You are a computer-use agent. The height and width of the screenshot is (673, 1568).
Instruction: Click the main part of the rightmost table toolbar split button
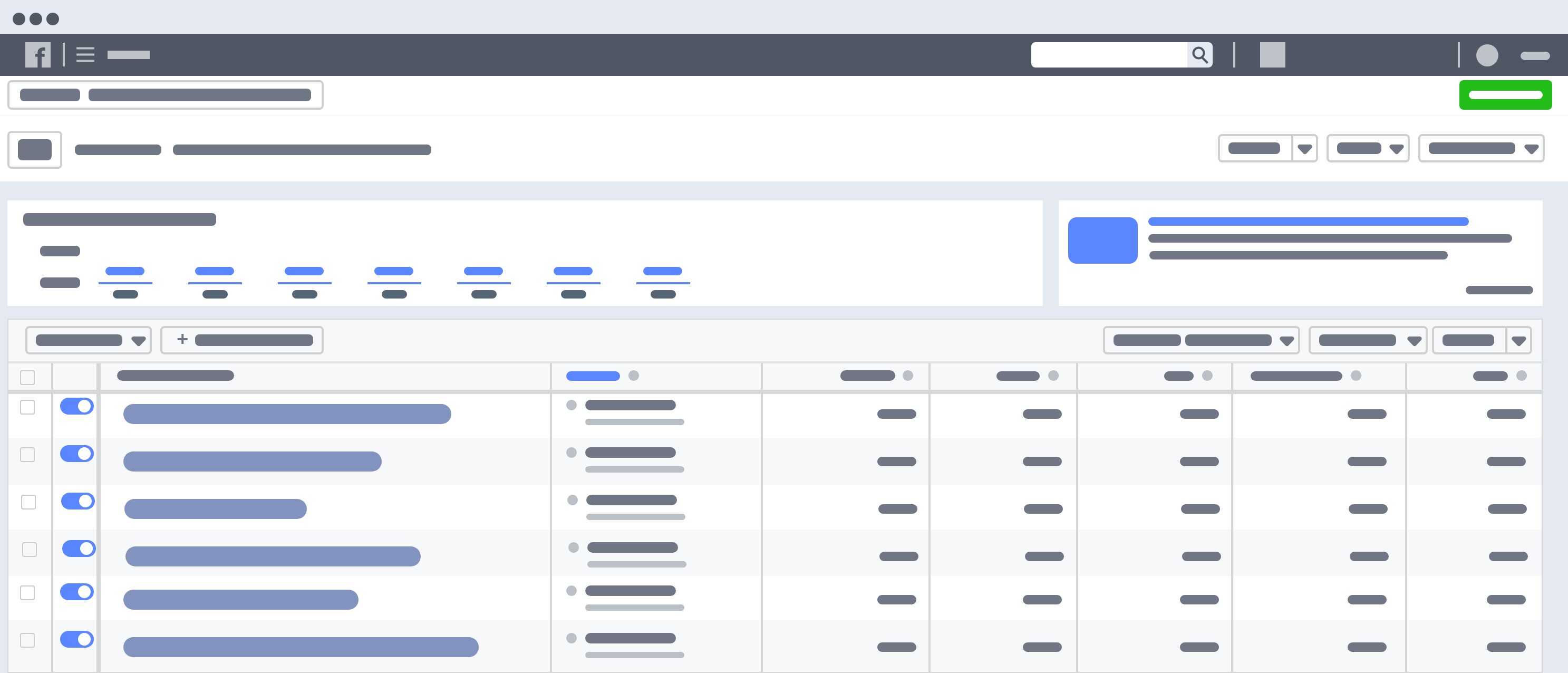coord(1469,340)
